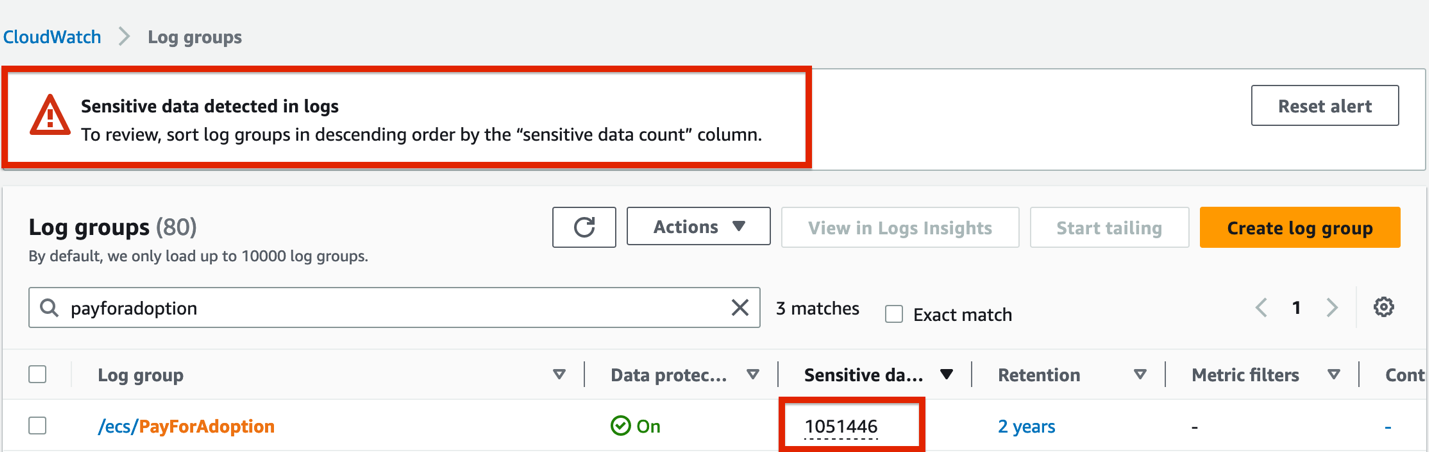
Task: Click Create log group button
Action: tap(1300, 228)
